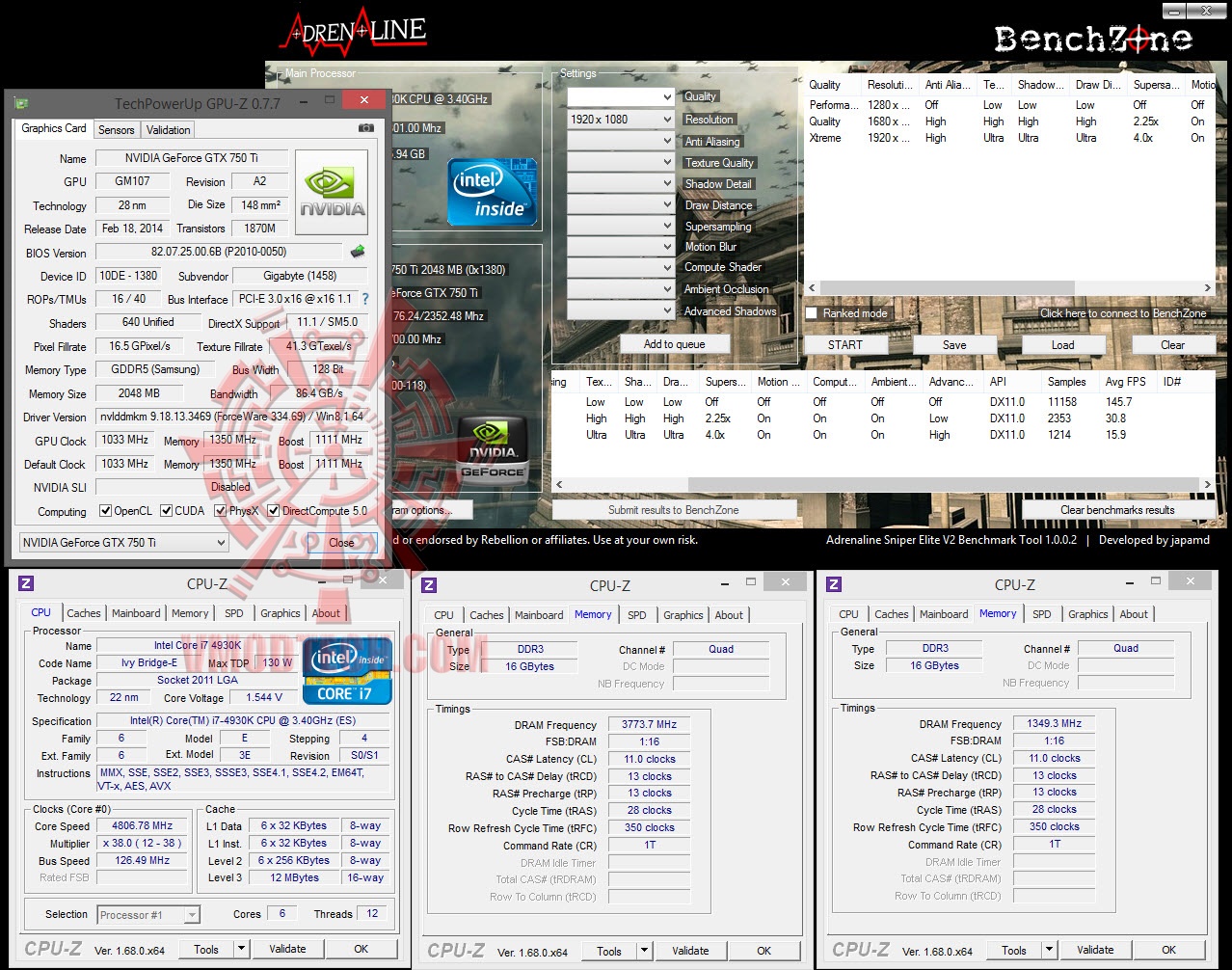Click the Bus Interface question mark help icon
1232x970 pixels.
click(x=365, y=300)
